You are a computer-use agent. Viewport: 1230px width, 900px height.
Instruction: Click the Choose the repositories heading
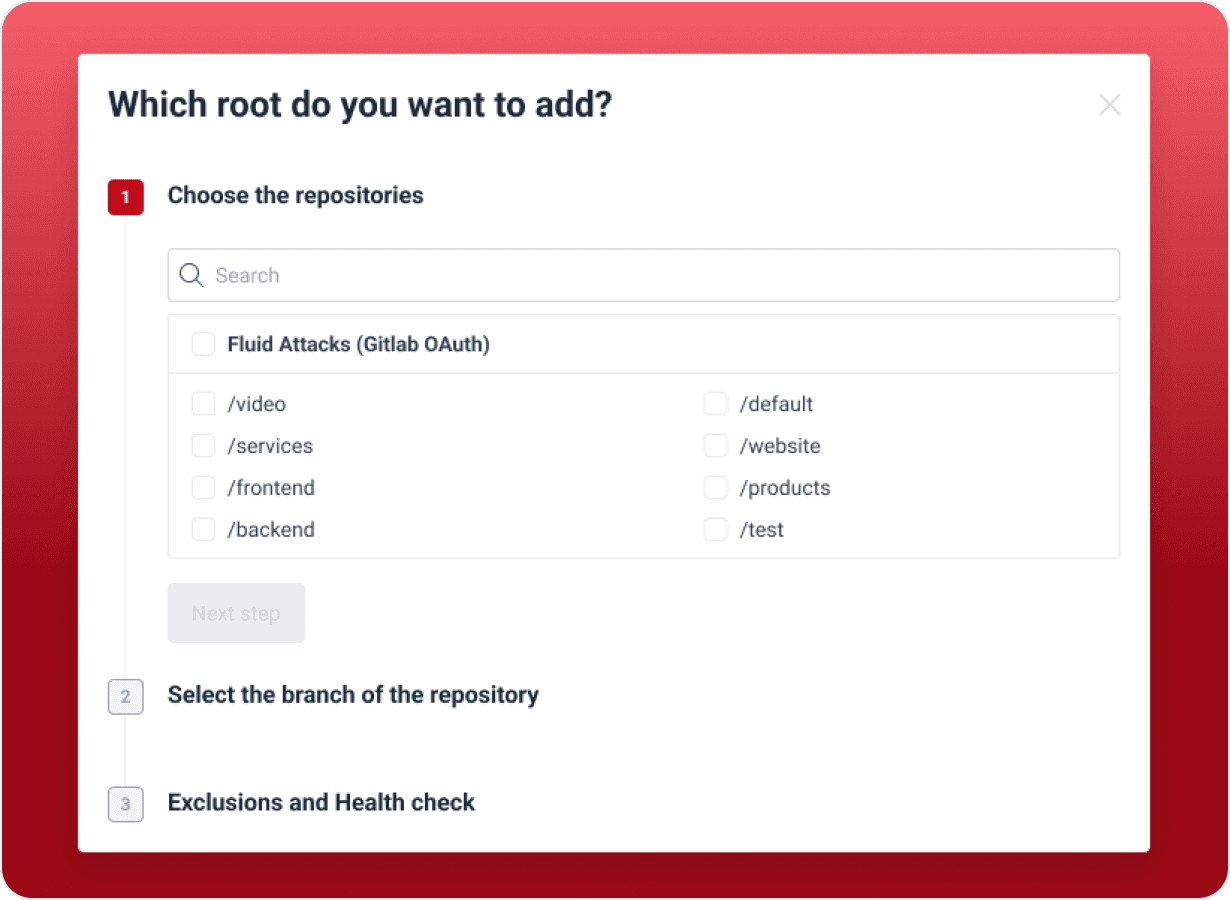296,195
